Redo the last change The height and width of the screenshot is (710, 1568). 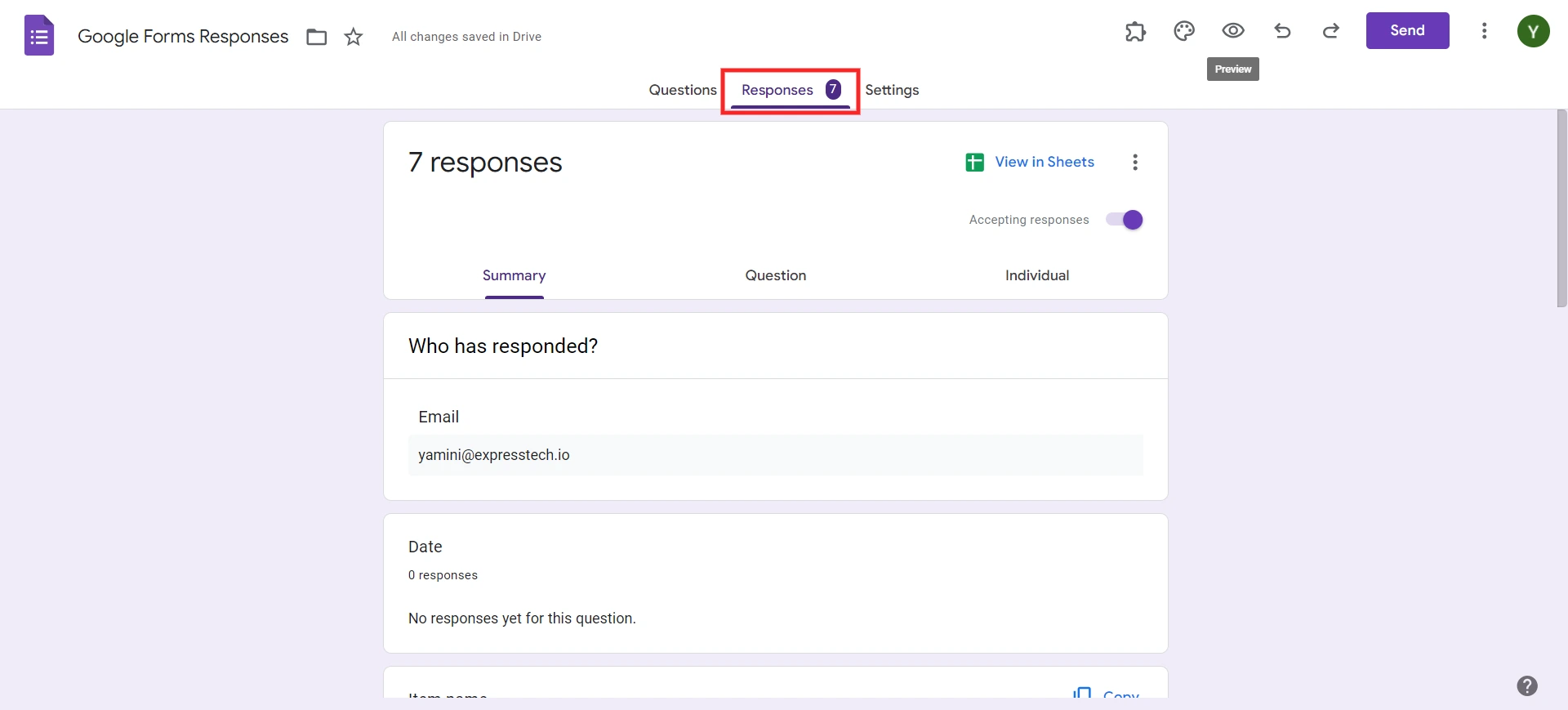click(1331, 31)
